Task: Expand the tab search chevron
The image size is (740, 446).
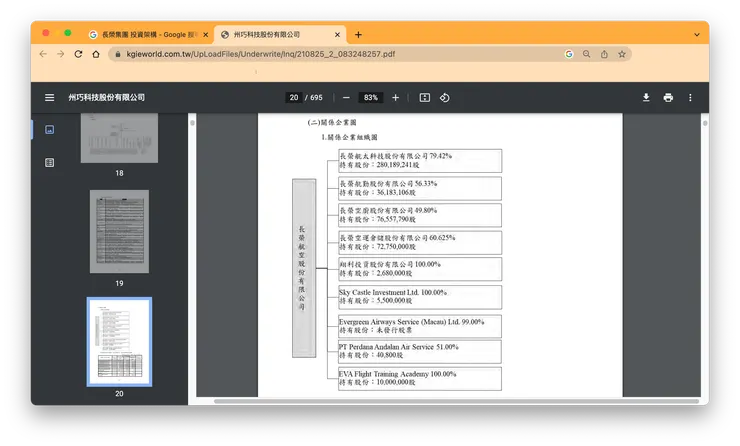Action: (697, 34)
